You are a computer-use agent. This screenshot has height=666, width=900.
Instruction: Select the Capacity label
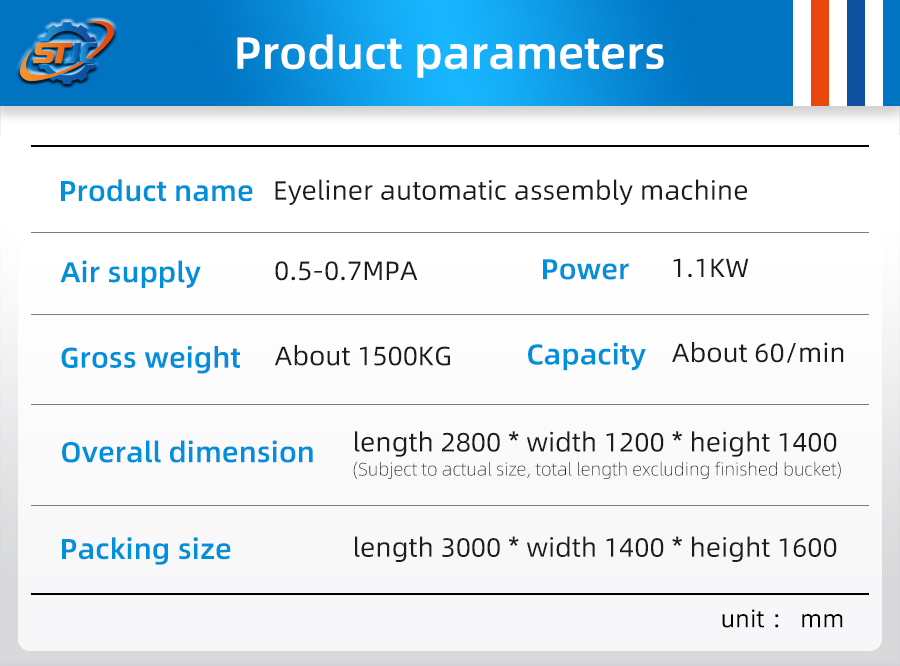(586, 356)
